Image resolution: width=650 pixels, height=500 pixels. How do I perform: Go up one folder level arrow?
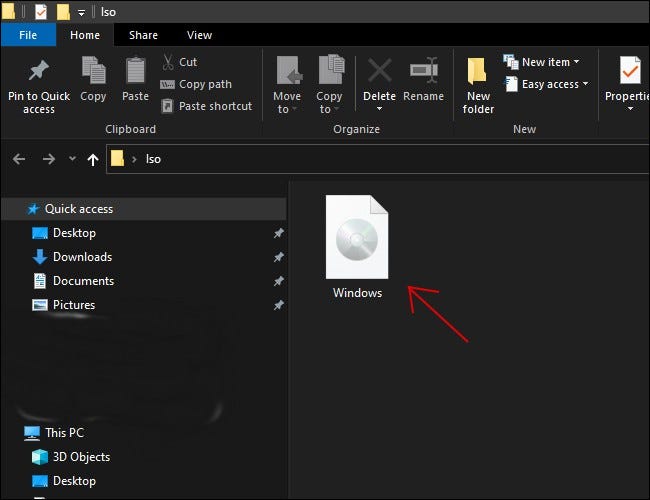tap(93, 159)
